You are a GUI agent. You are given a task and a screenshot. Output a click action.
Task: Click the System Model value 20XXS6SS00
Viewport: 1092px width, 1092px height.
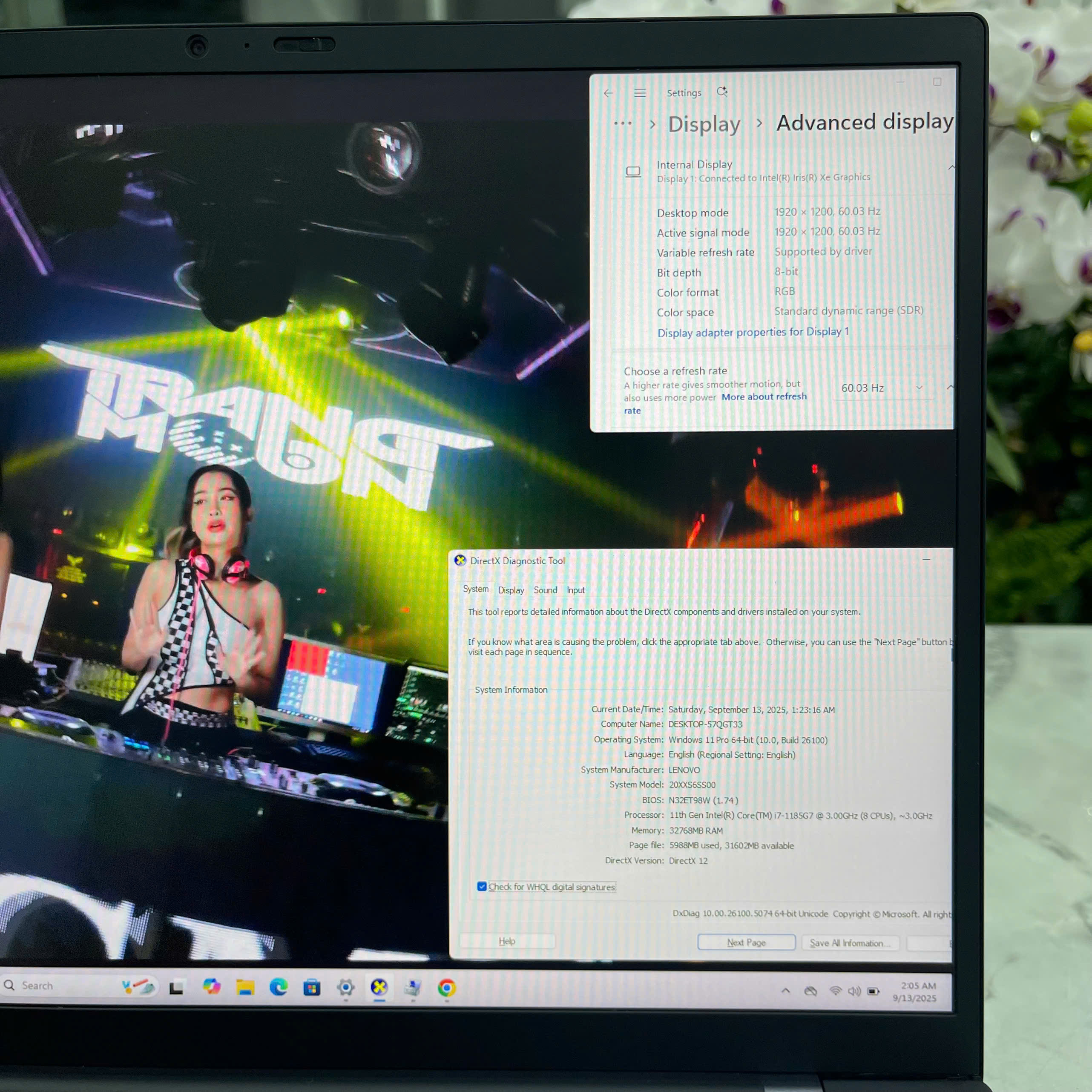pos(692,785)
